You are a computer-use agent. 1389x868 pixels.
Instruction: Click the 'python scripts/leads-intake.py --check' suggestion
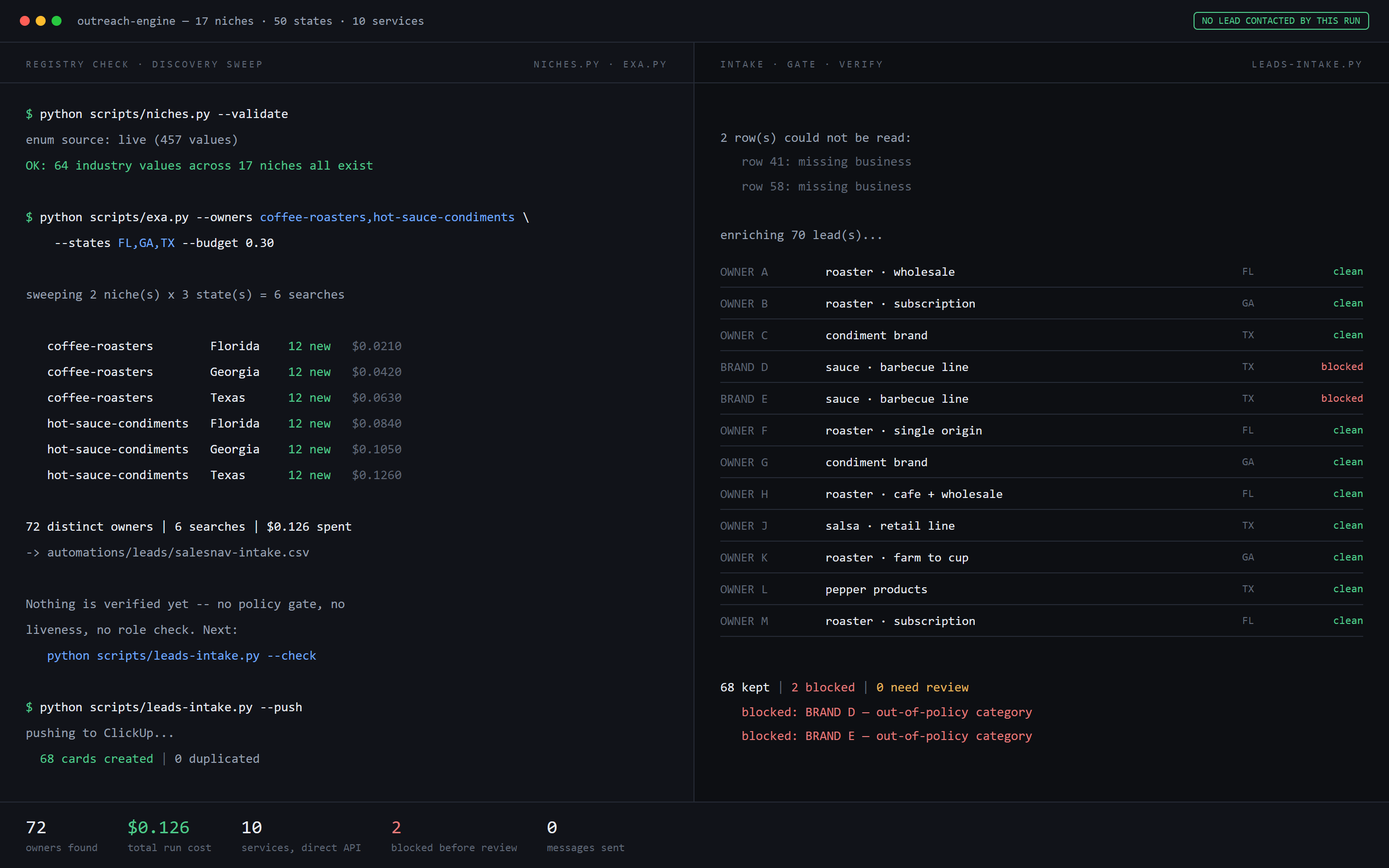pyautogui.click(x=182, y=656)
